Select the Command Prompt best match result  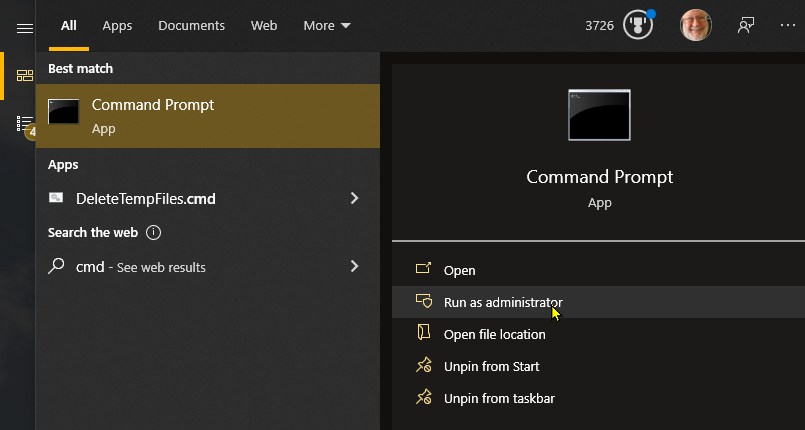pos(208,116)
